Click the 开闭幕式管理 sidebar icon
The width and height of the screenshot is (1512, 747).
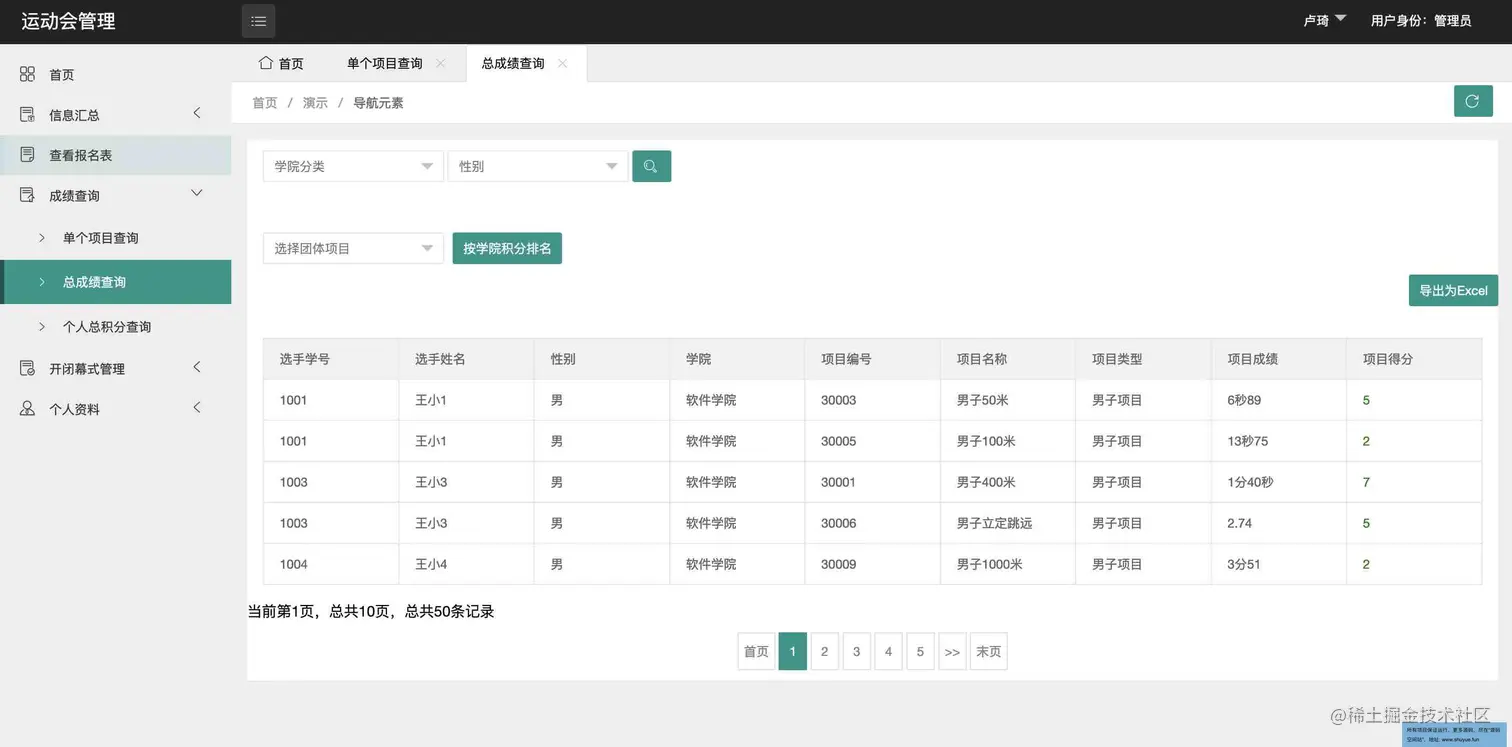pyautogui.click(x=27, y=368)
